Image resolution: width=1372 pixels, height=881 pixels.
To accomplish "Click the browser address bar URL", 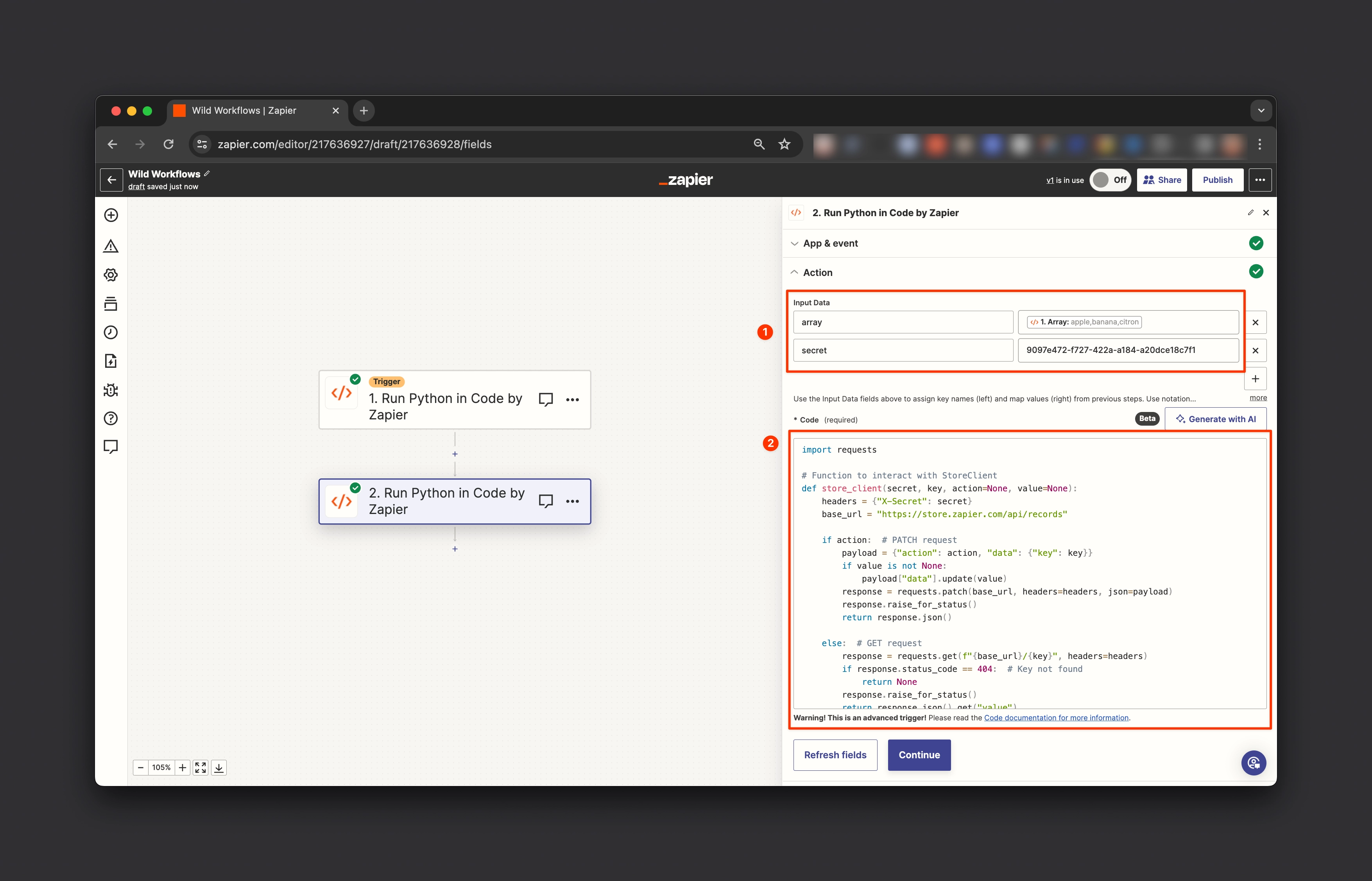I will [x=355, y=144].
